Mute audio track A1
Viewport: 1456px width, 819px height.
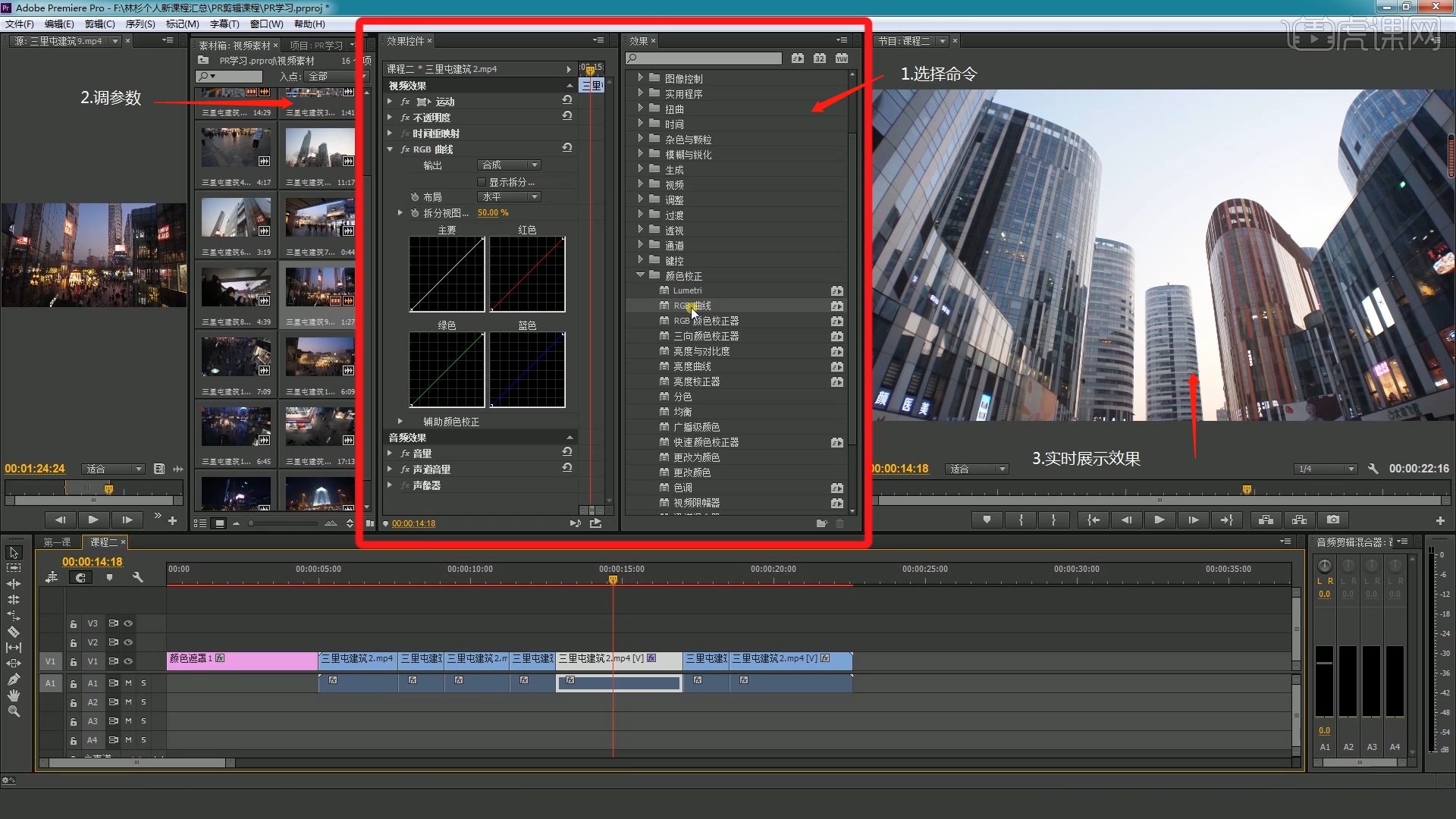[128, 683]
